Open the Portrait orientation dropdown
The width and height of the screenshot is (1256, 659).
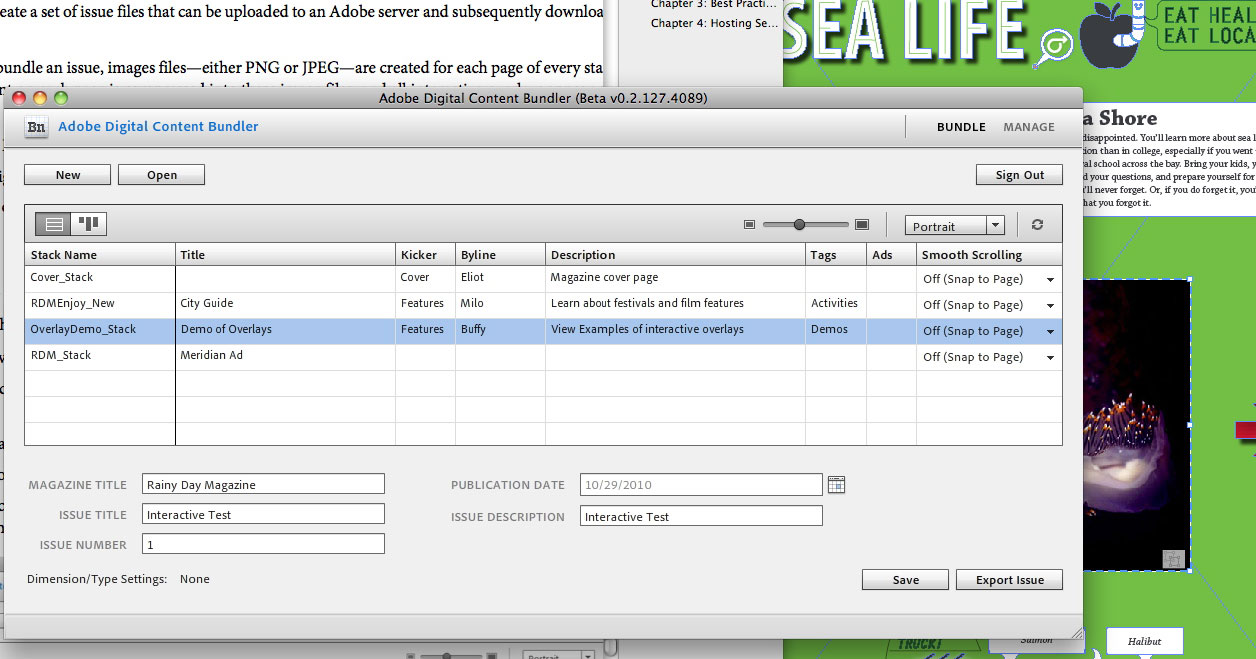954,226
